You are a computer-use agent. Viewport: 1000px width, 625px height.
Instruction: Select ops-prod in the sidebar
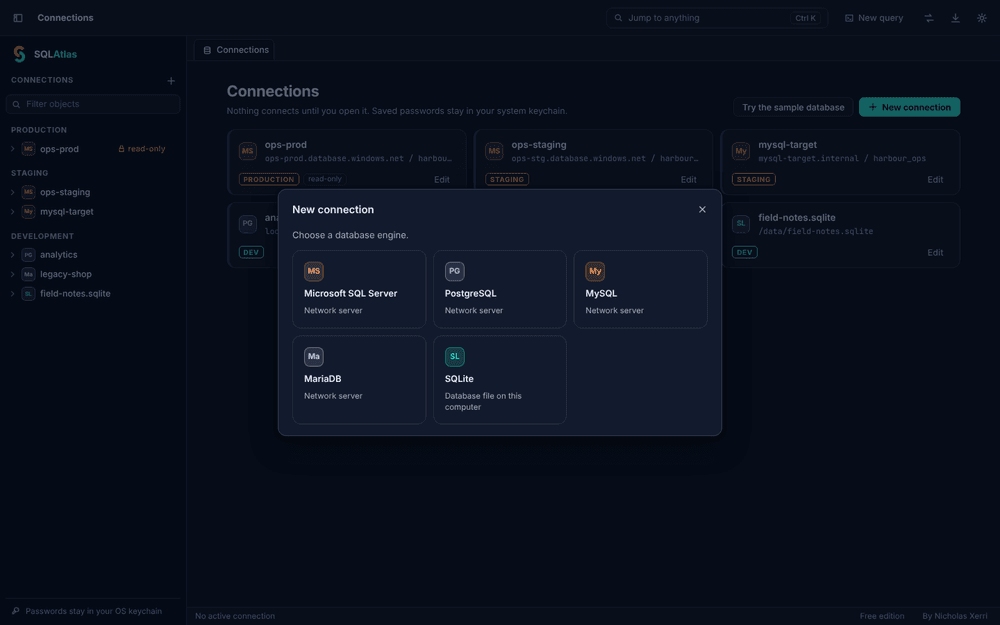click(x=59, y=149)
